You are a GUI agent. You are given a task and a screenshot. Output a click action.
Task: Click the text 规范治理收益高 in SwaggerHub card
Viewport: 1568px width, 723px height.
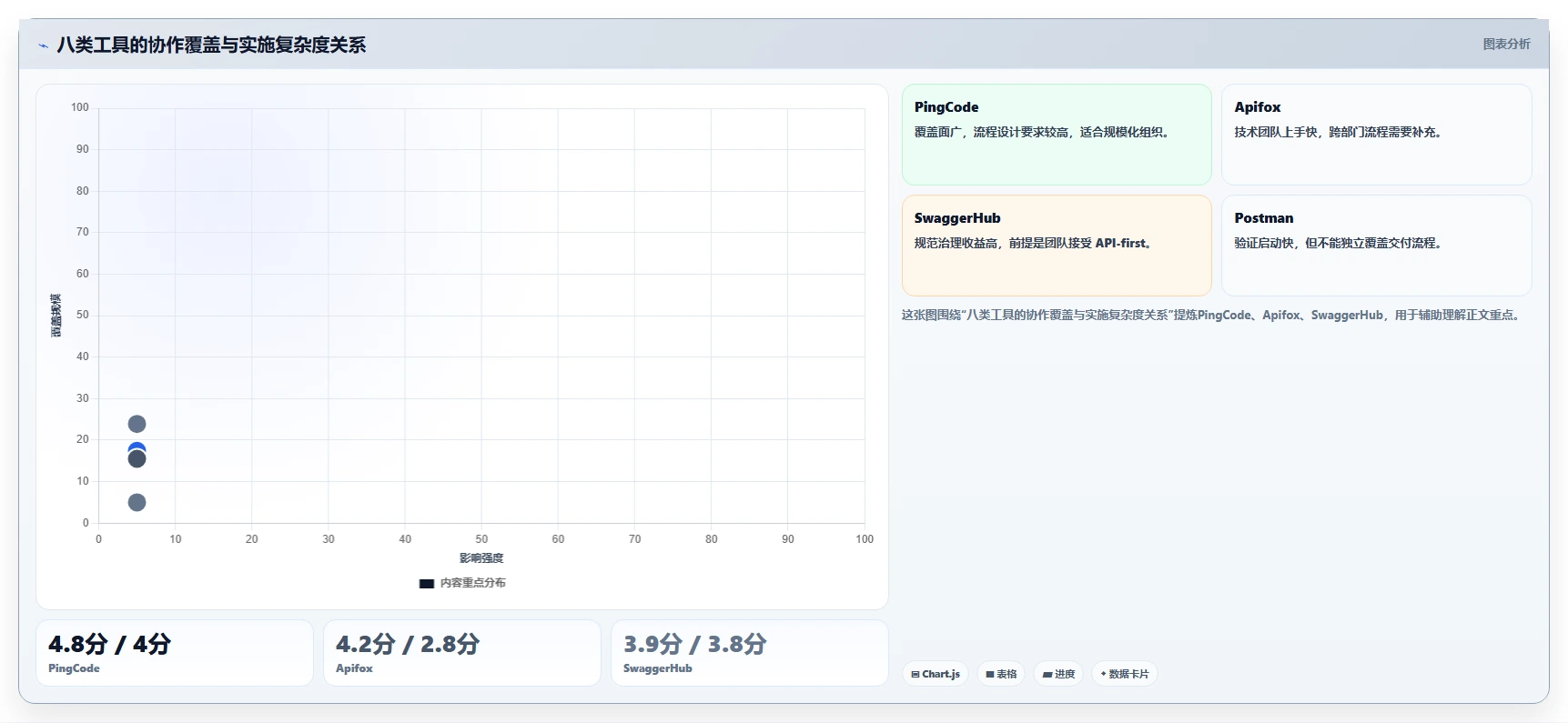(956, 243)
